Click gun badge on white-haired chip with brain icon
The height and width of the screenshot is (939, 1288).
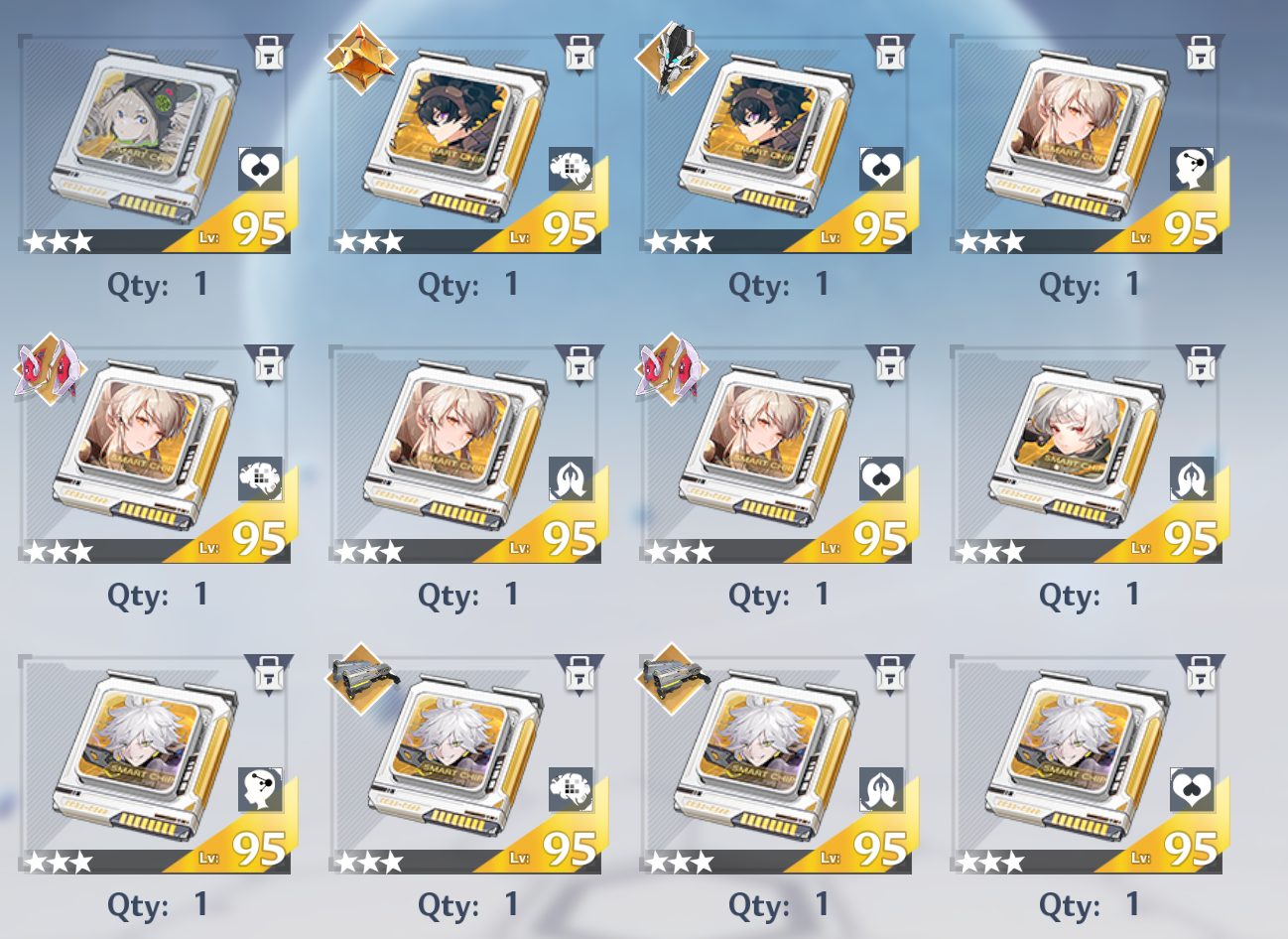tap(361, 678)
